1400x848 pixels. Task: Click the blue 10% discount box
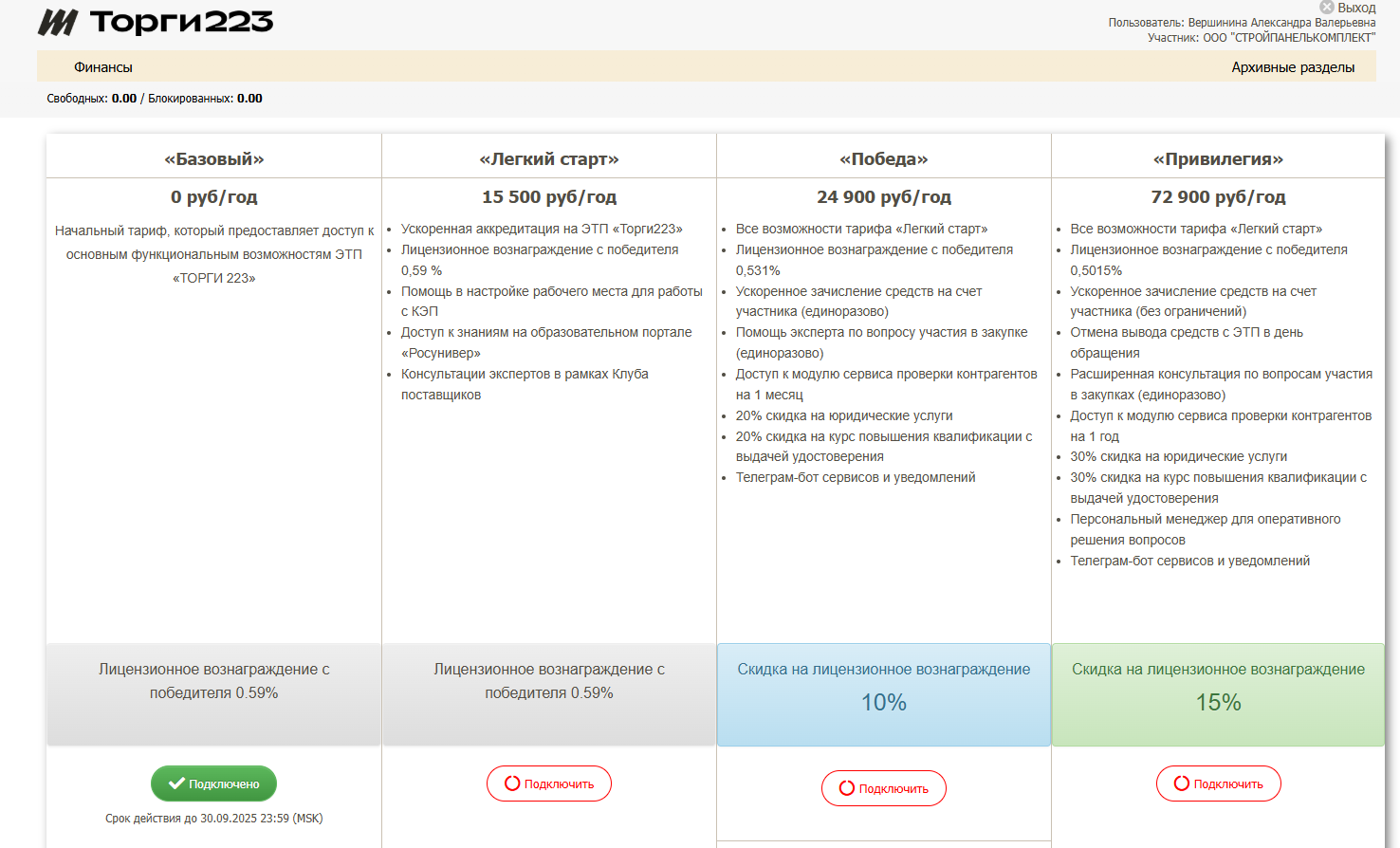(883, 695)
